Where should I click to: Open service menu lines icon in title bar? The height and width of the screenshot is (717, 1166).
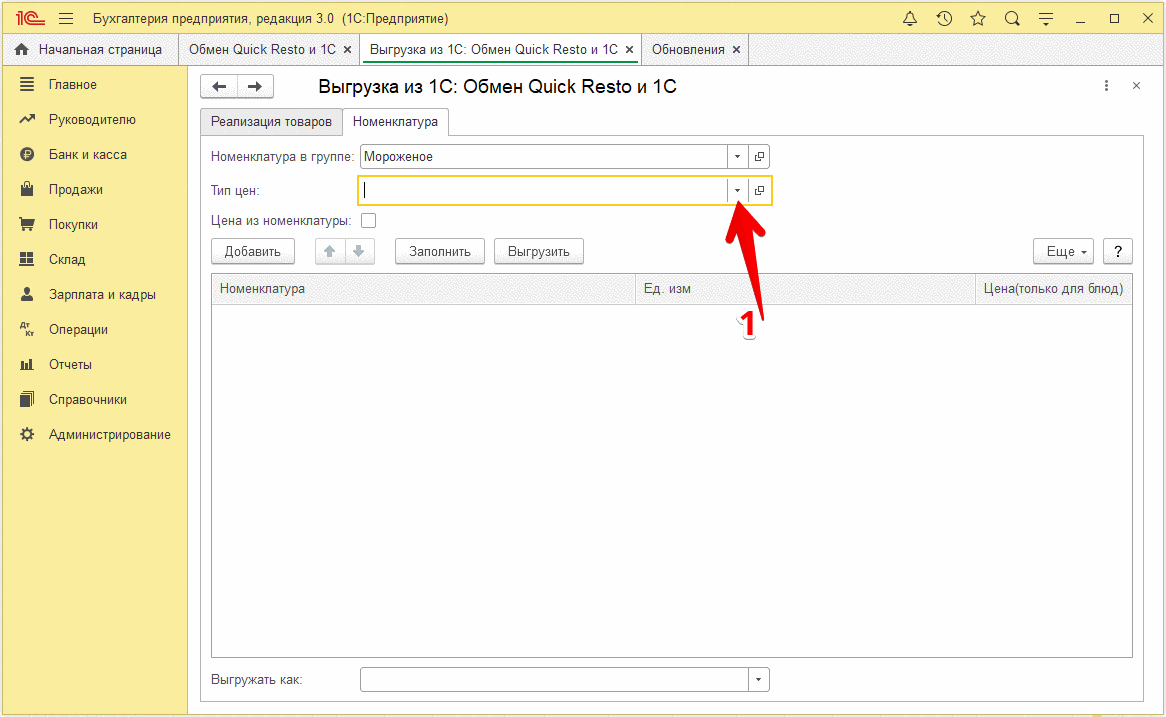click(x=1046, y=19)
